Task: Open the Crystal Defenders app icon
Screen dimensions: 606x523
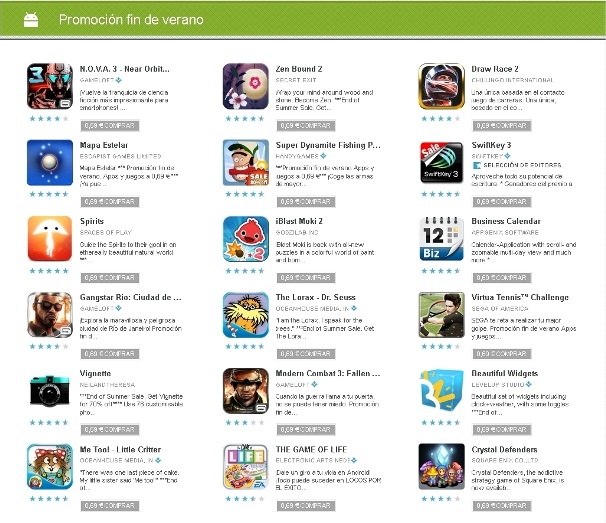Action: pyautogui.click(x=441, y=467)
